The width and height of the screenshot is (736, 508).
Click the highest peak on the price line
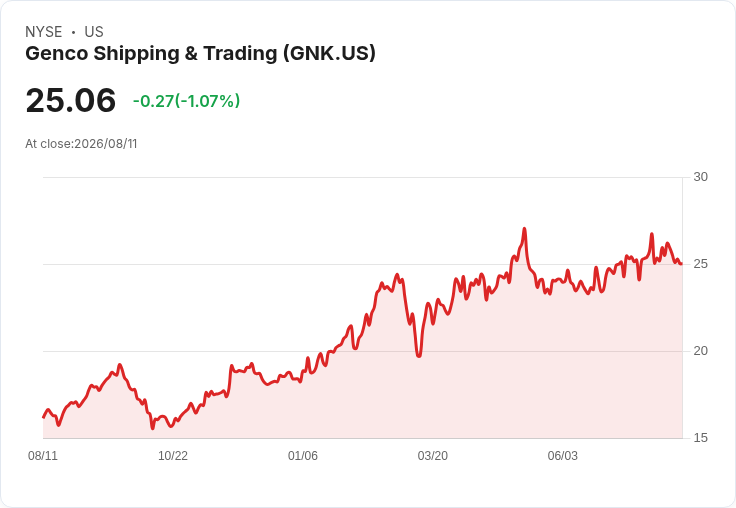pos(524,229)
